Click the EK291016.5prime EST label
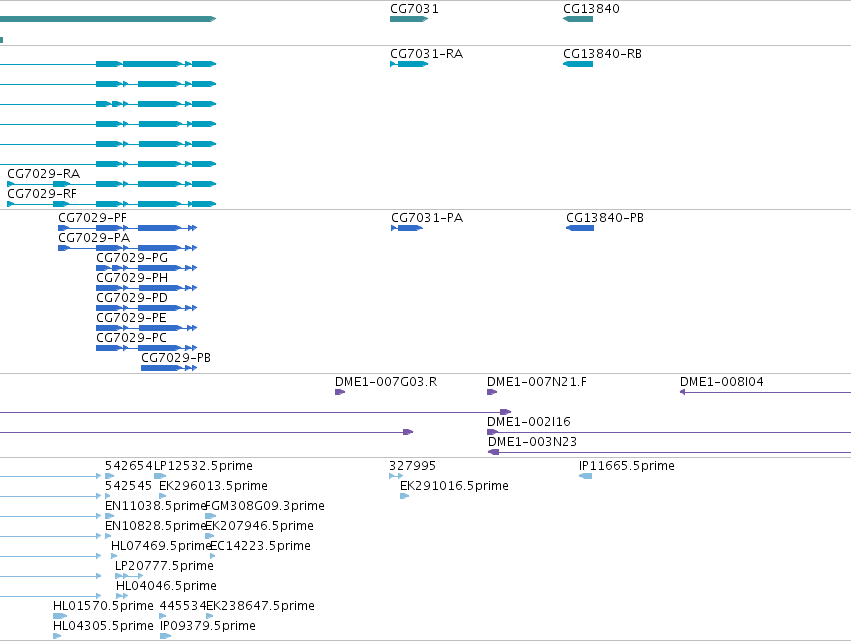 coord(454,486)
